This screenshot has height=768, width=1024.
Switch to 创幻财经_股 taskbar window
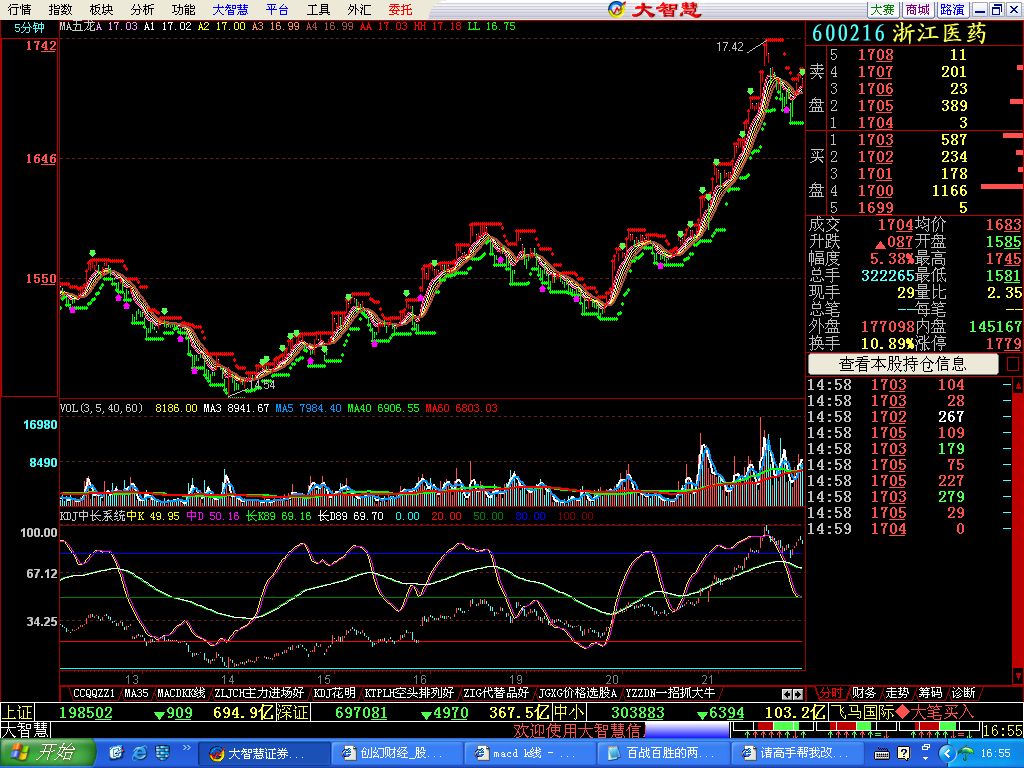coord(396,754)
